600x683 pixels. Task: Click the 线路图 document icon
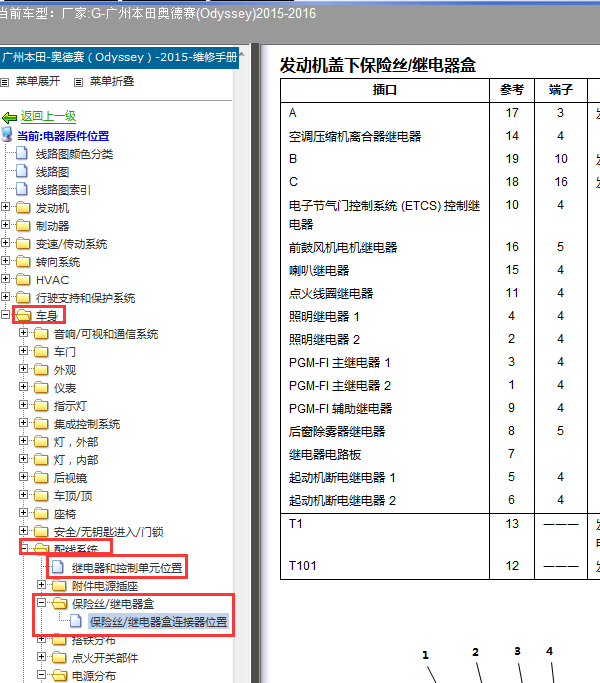click(x=22, y=171)
